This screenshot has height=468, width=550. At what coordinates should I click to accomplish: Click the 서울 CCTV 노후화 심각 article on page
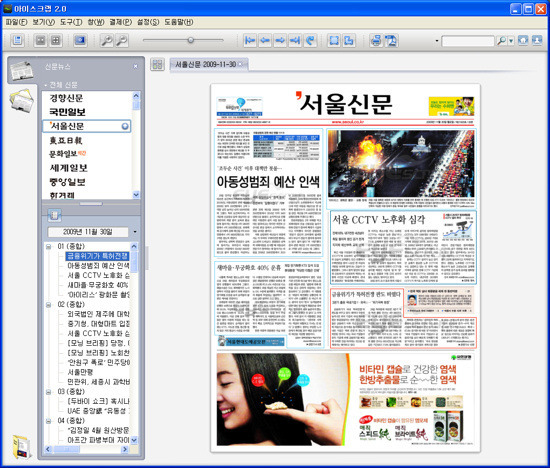click(x=403, y=247)
